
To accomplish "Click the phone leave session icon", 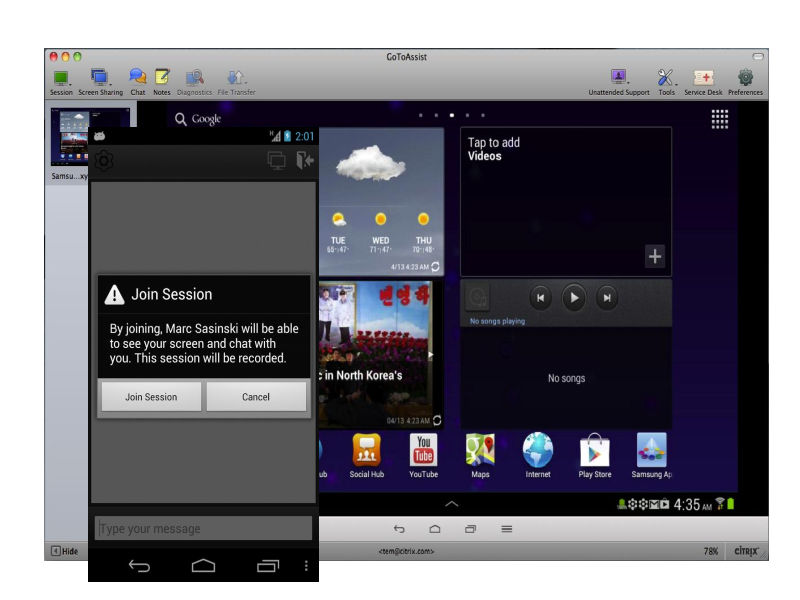I will point(305,161).
